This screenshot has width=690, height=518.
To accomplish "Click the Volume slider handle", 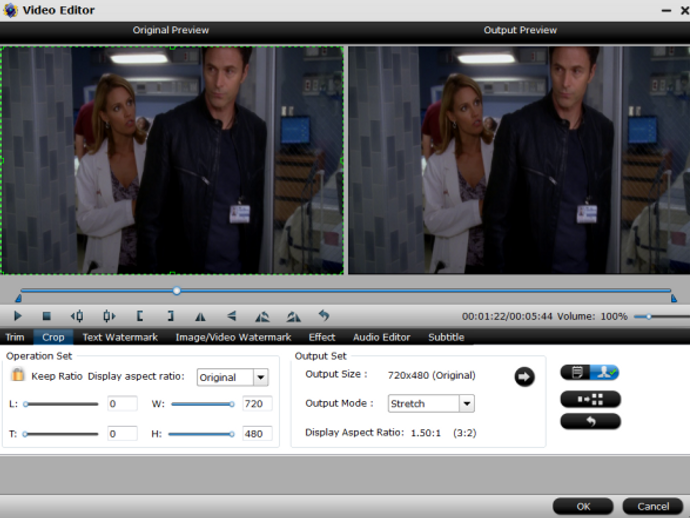I will [x=648, y=316].
